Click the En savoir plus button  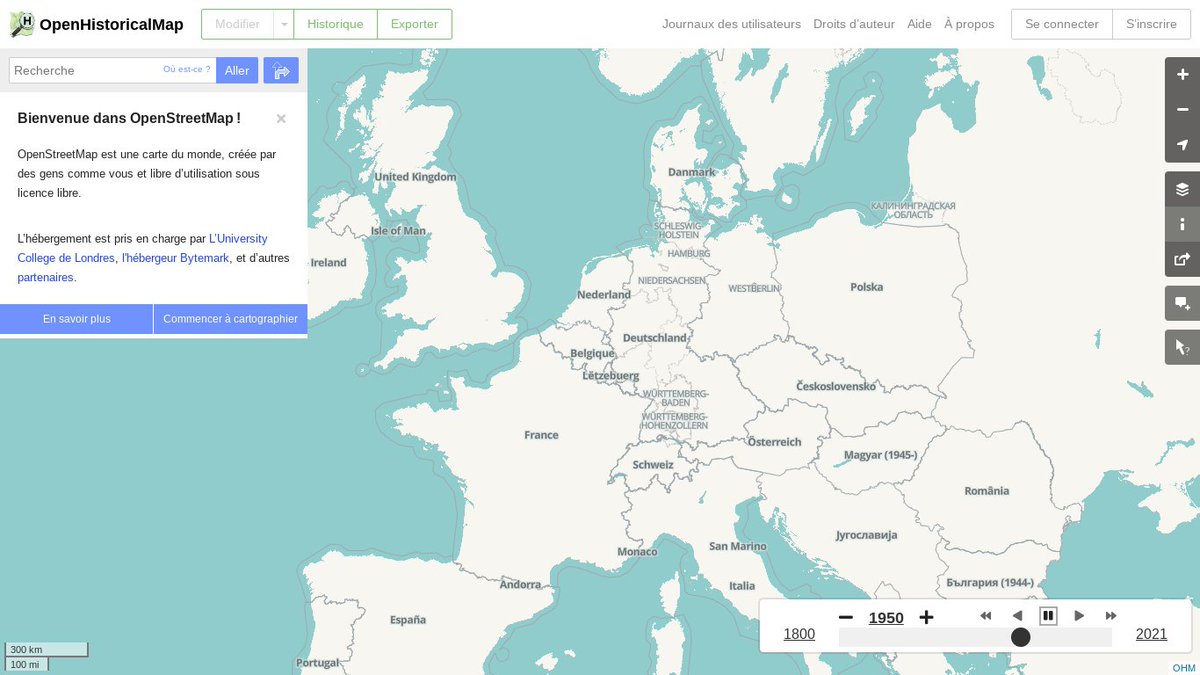click(x=76, y=319)
